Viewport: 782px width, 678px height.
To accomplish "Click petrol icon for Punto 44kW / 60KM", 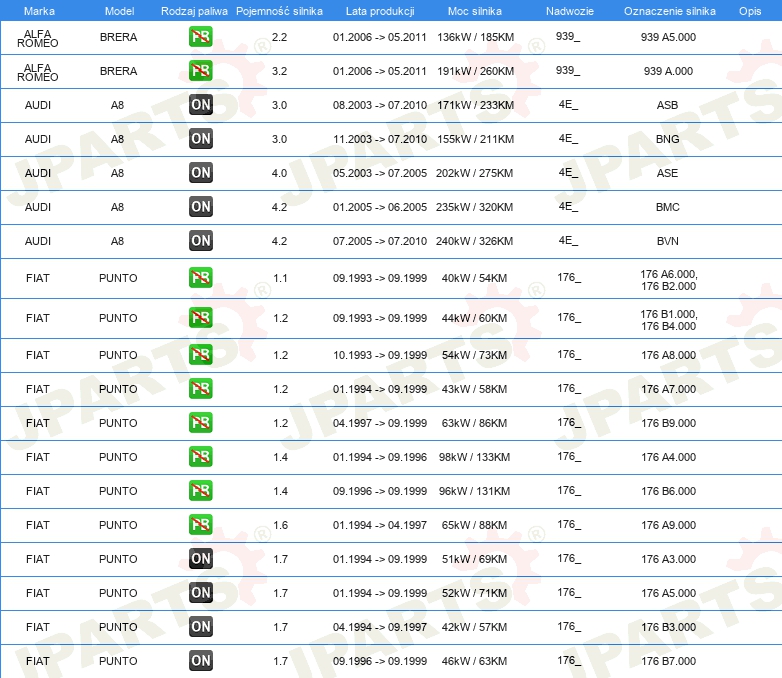I will (x=200, y=318).
